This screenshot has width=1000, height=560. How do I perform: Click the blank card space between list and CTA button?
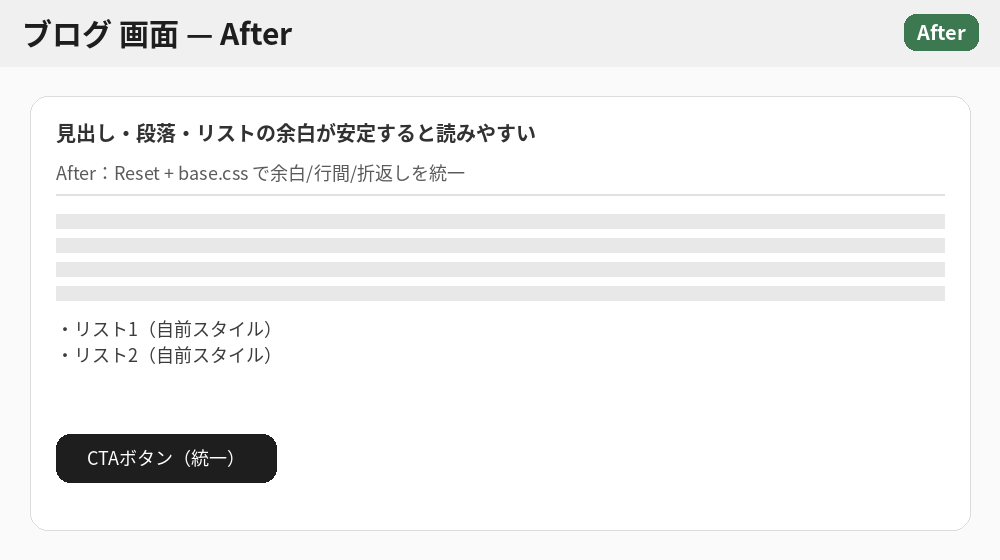coord(500,400)
